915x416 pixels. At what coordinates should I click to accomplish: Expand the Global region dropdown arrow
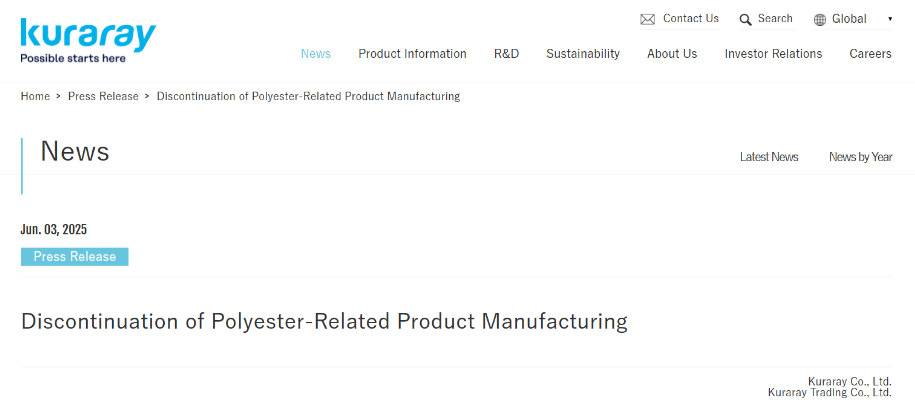click(x=890, y=19)
